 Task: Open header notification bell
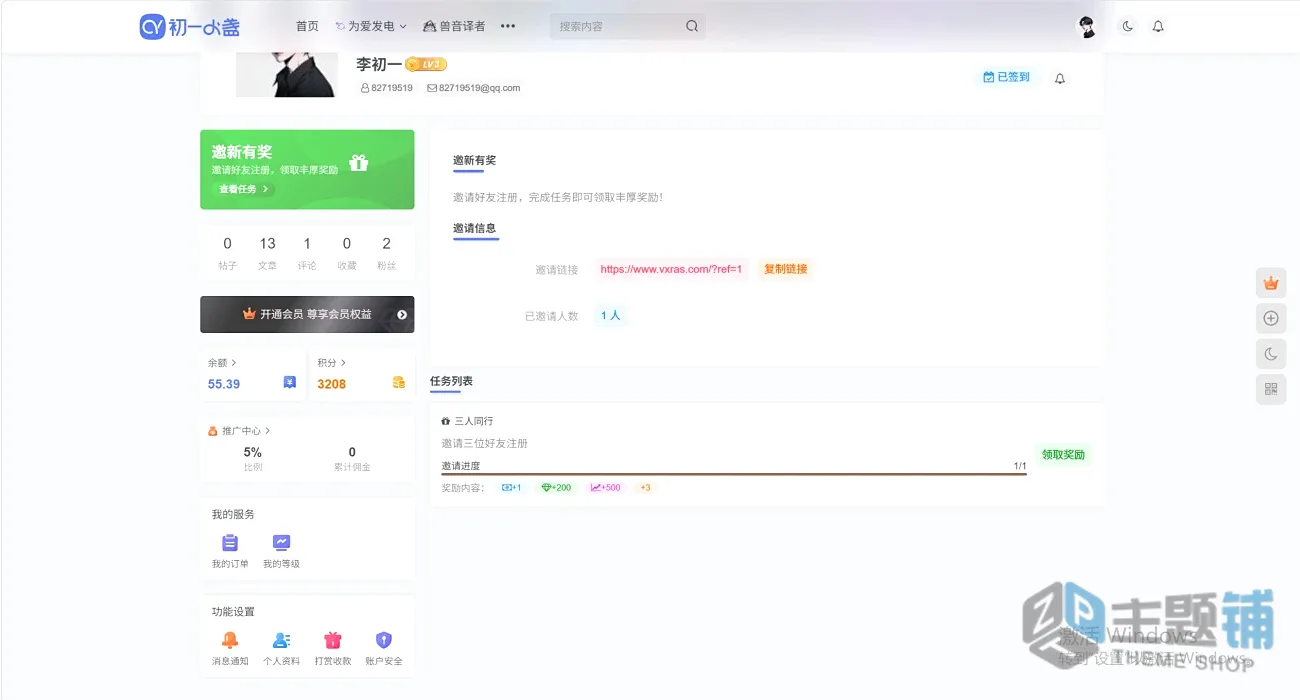point(1158,26)
